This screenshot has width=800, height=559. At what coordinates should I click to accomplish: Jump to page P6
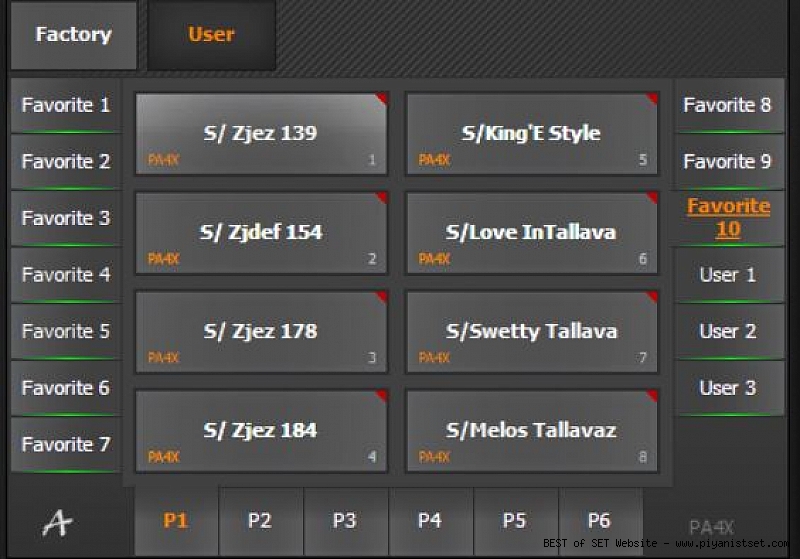pos(599,521)
